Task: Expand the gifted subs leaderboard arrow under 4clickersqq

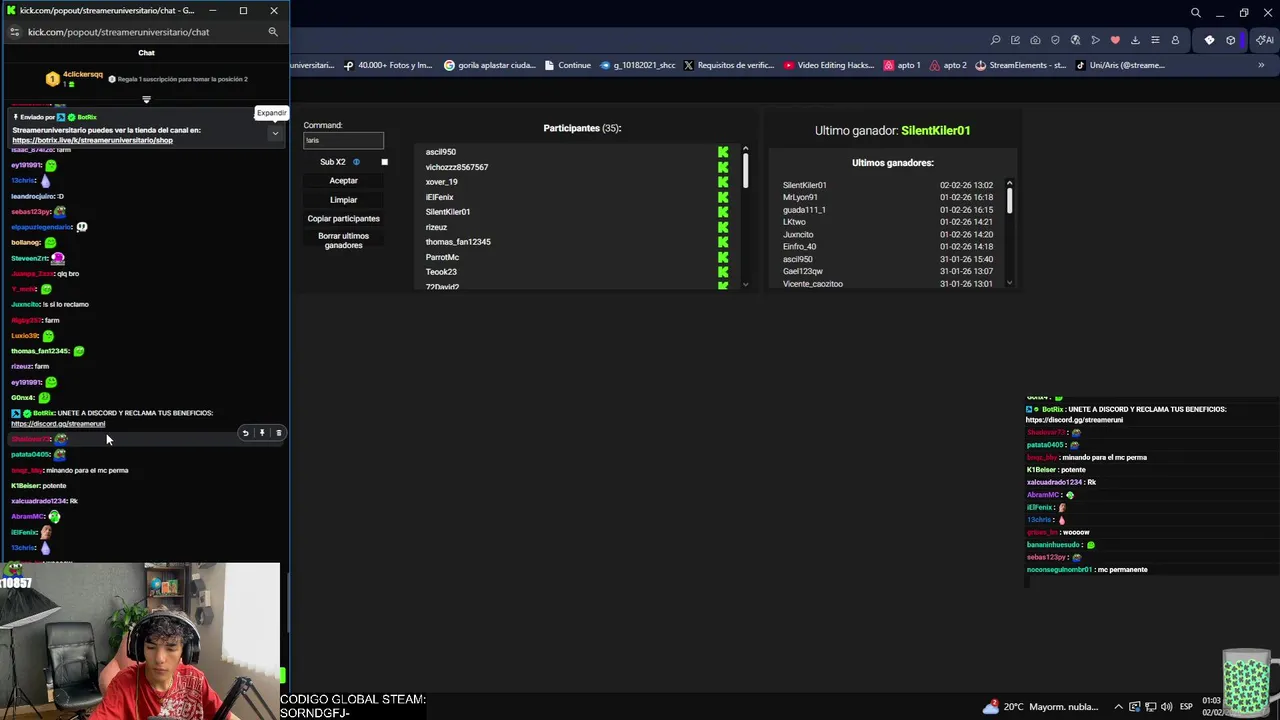Action: (x=146, y=99)
